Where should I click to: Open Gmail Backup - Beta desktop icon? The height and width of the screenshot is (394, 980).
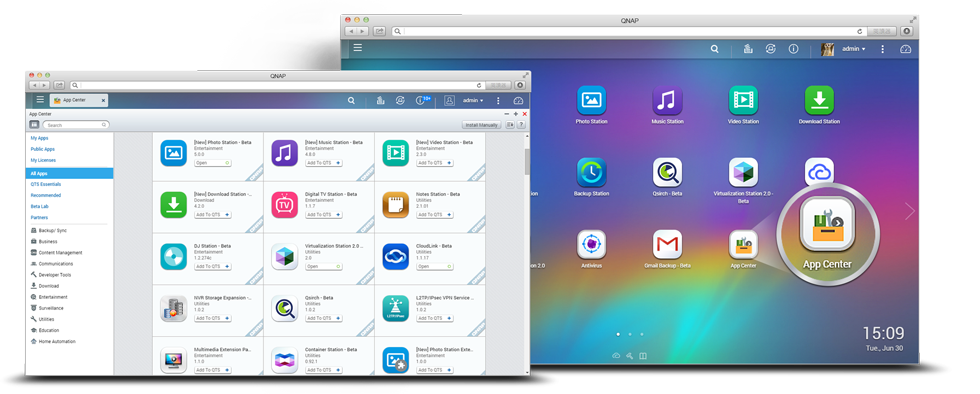tap(668, 245)
